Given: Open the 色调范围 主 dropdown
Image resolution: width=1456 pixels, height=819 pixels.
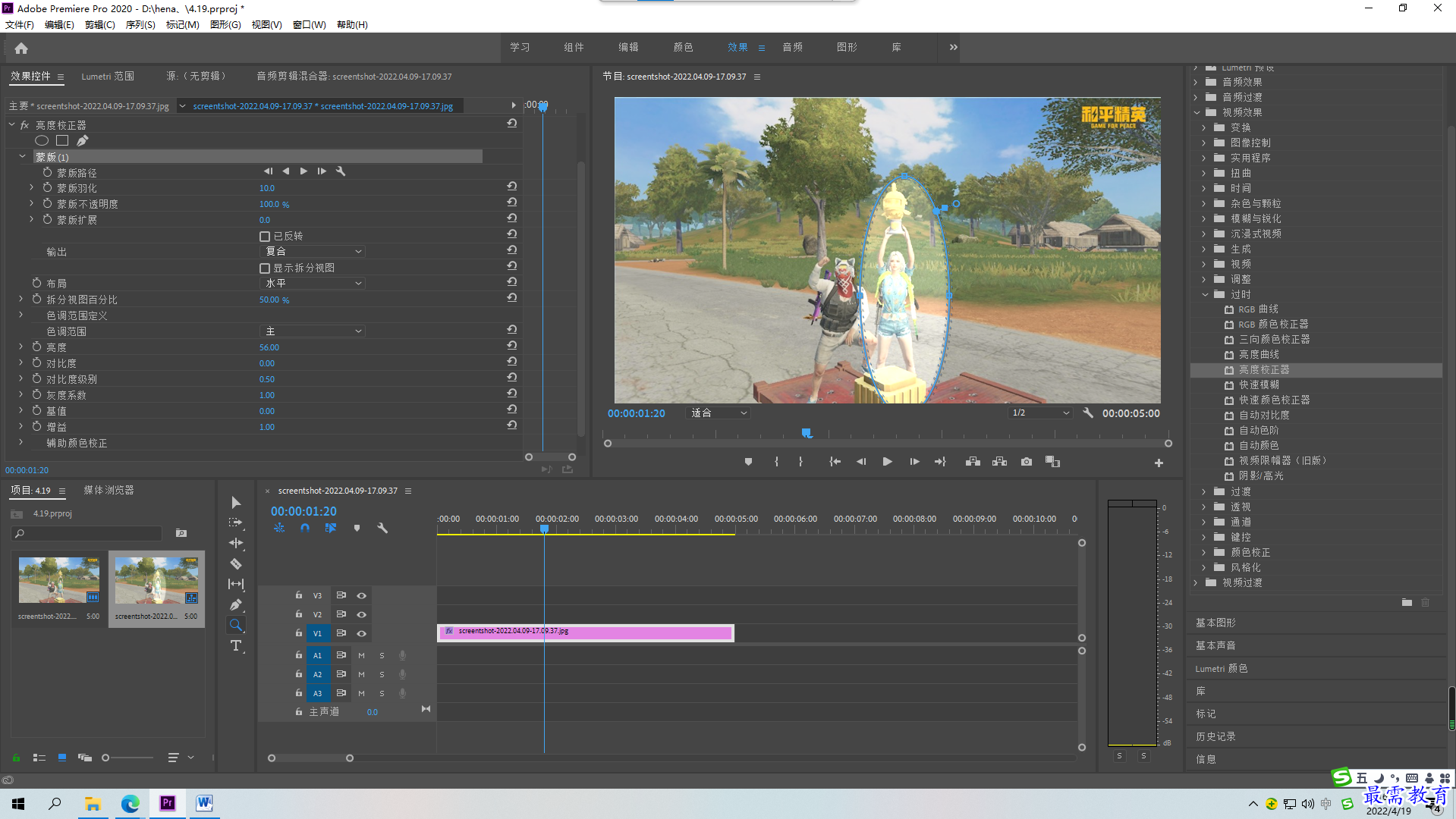Looking at the screenshot, I should coord(313,331).
